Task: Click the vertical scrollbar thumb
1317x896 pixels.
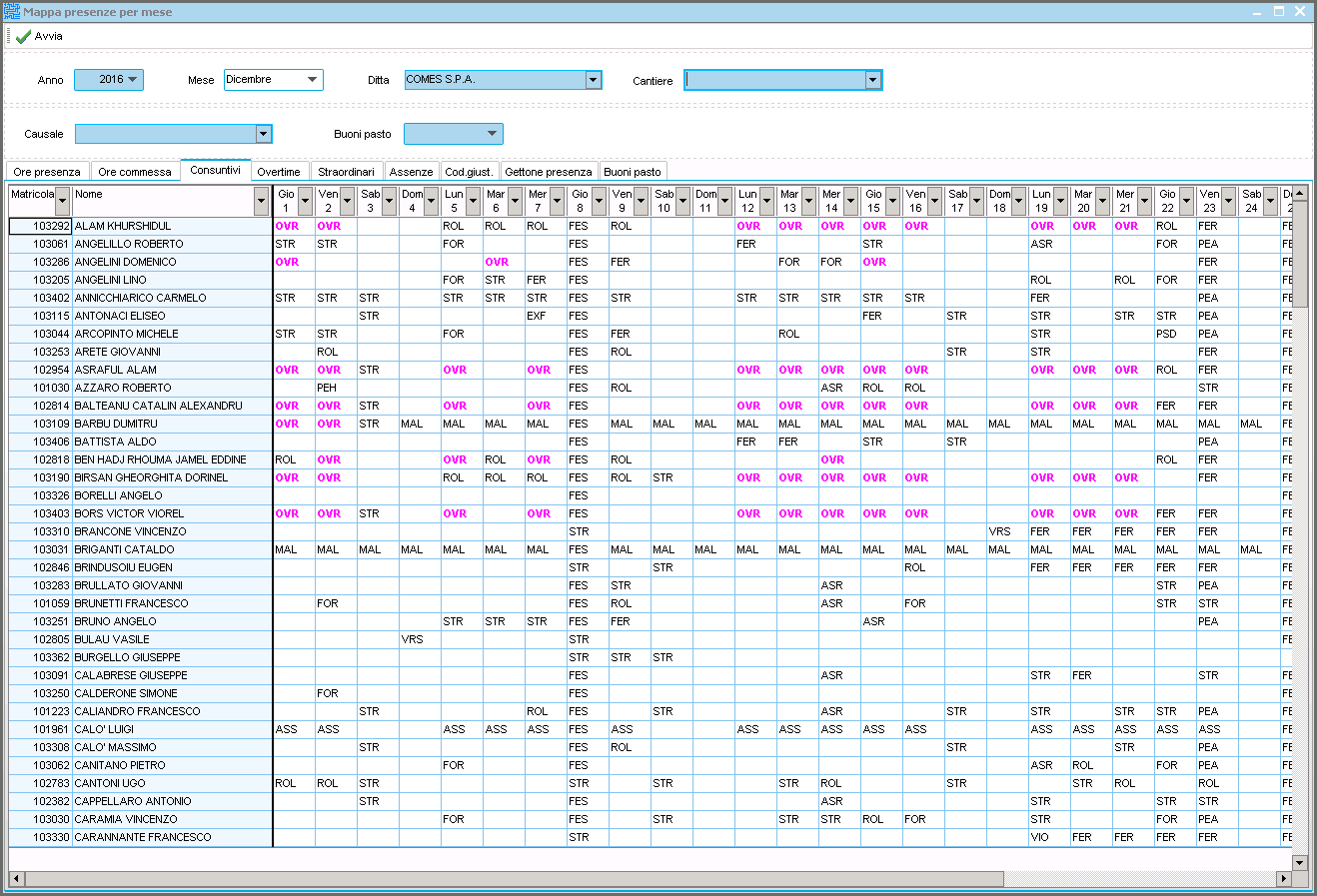Action: click(1300, 253)
